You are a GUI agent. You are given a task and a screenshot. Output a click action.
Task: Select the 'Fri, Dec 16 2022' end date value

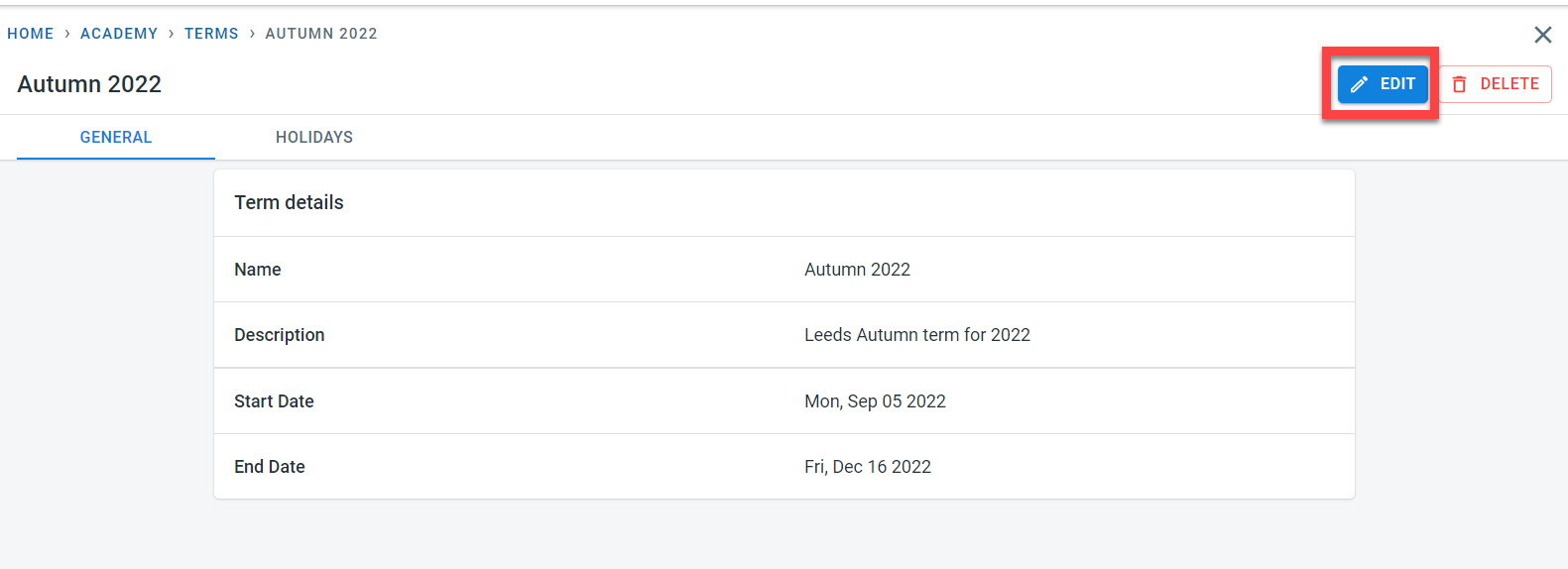pos(868,467)
